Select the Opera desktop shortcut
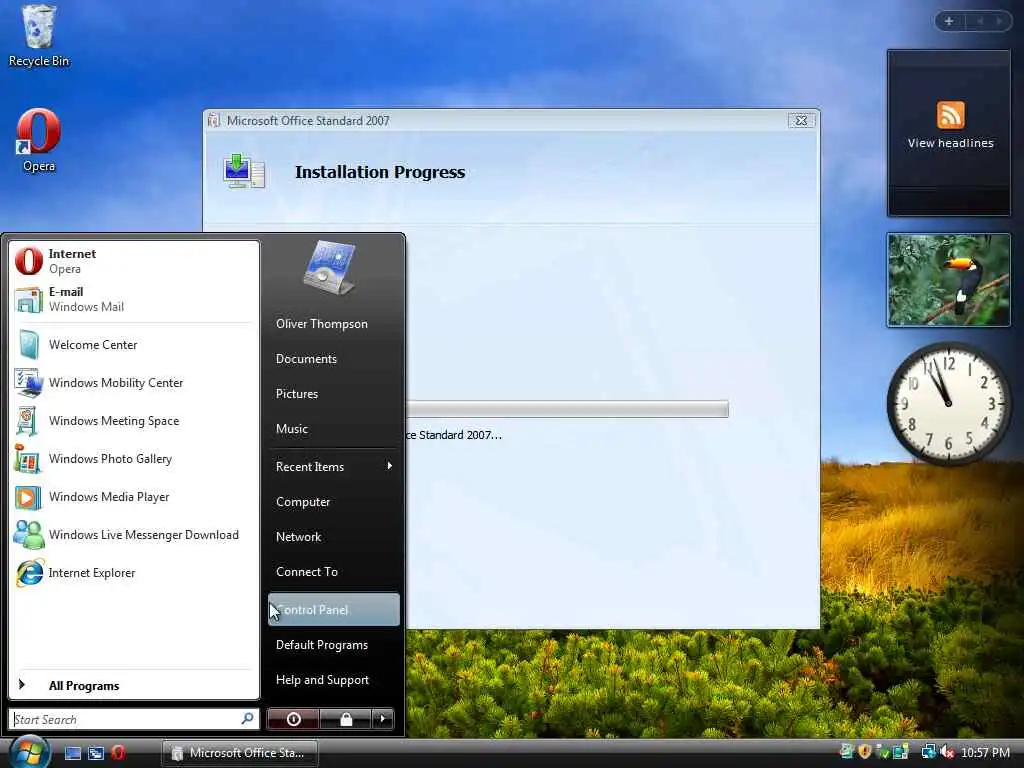 point(38,140)
